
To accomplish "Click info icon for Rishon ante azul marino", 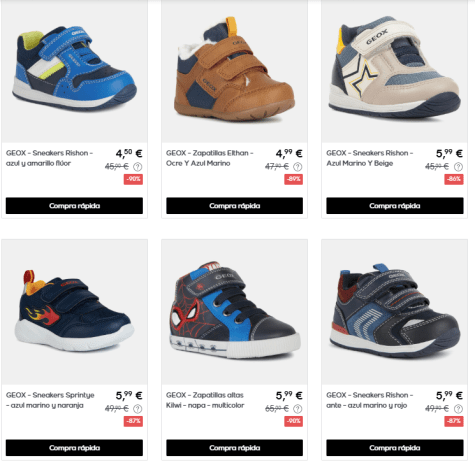I will click(x=458, y=408).
